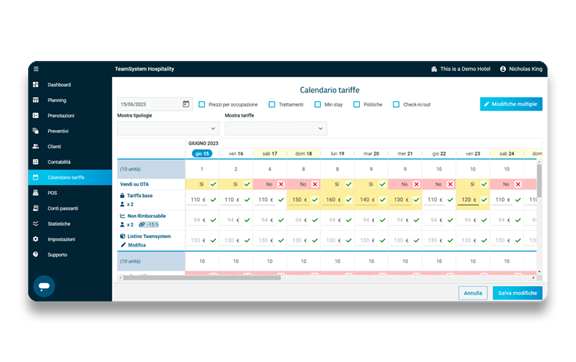Click the Conti passanti icon
This screenshot has width=576, height=362.
[36, 208]
